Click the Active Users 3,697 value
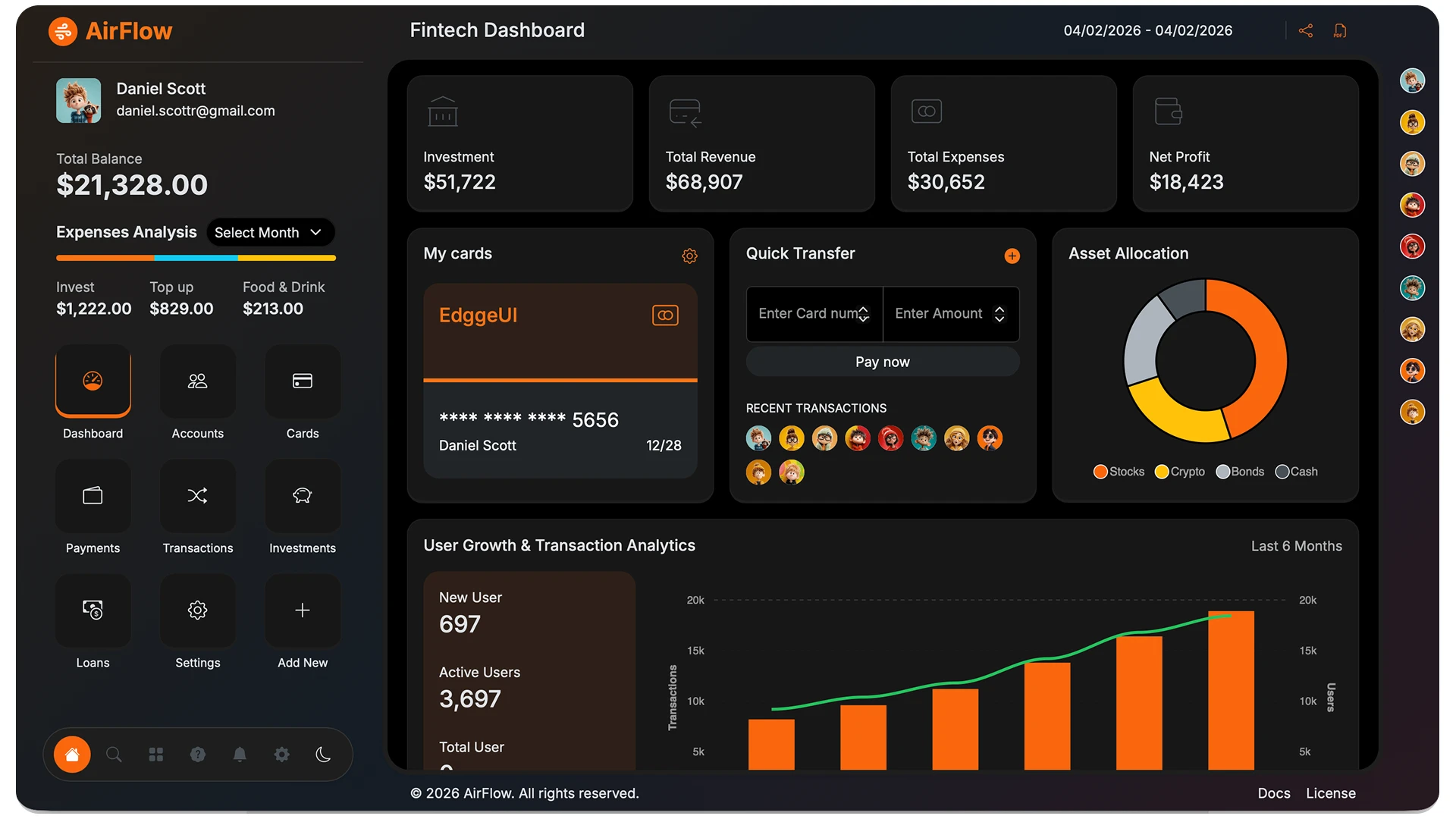The height and width of the screenshot is (819, 1456). (x=470, y=699)
